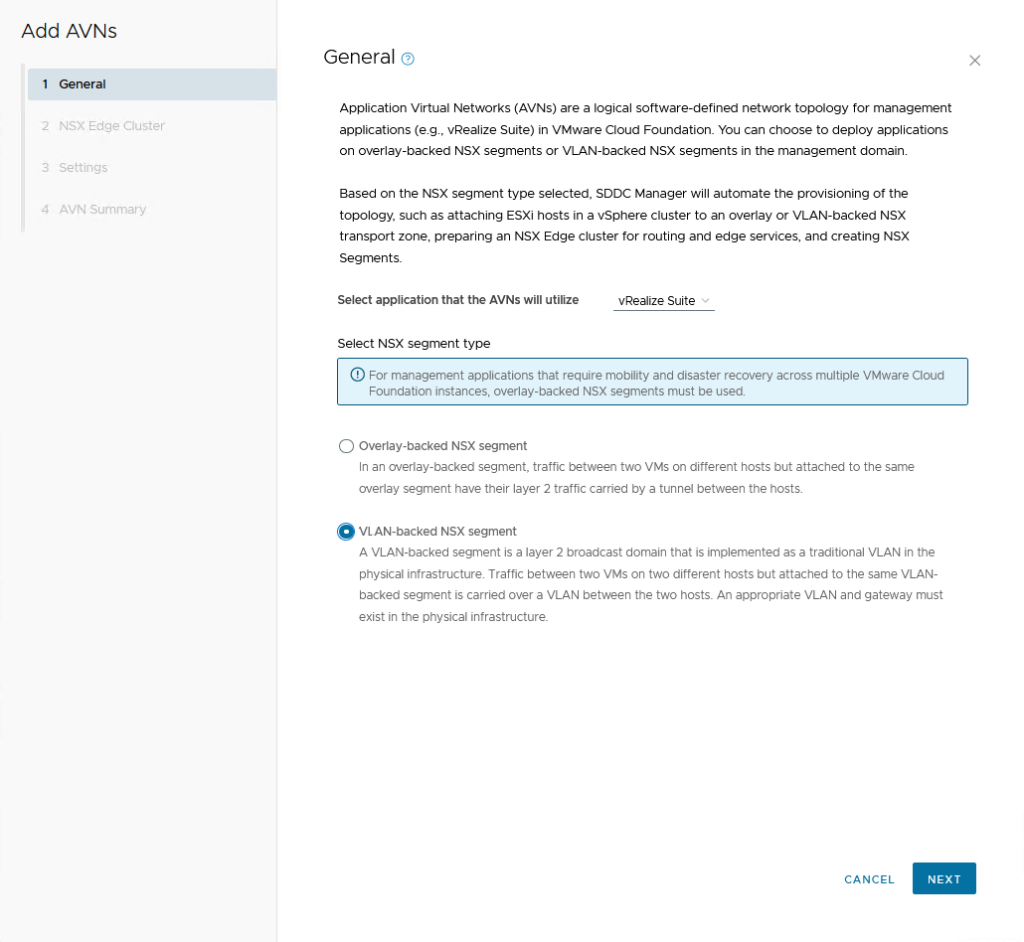Select the VLAN-backed NSX segment radio button
Viewport: 1024px width, 942px height.
347,531
